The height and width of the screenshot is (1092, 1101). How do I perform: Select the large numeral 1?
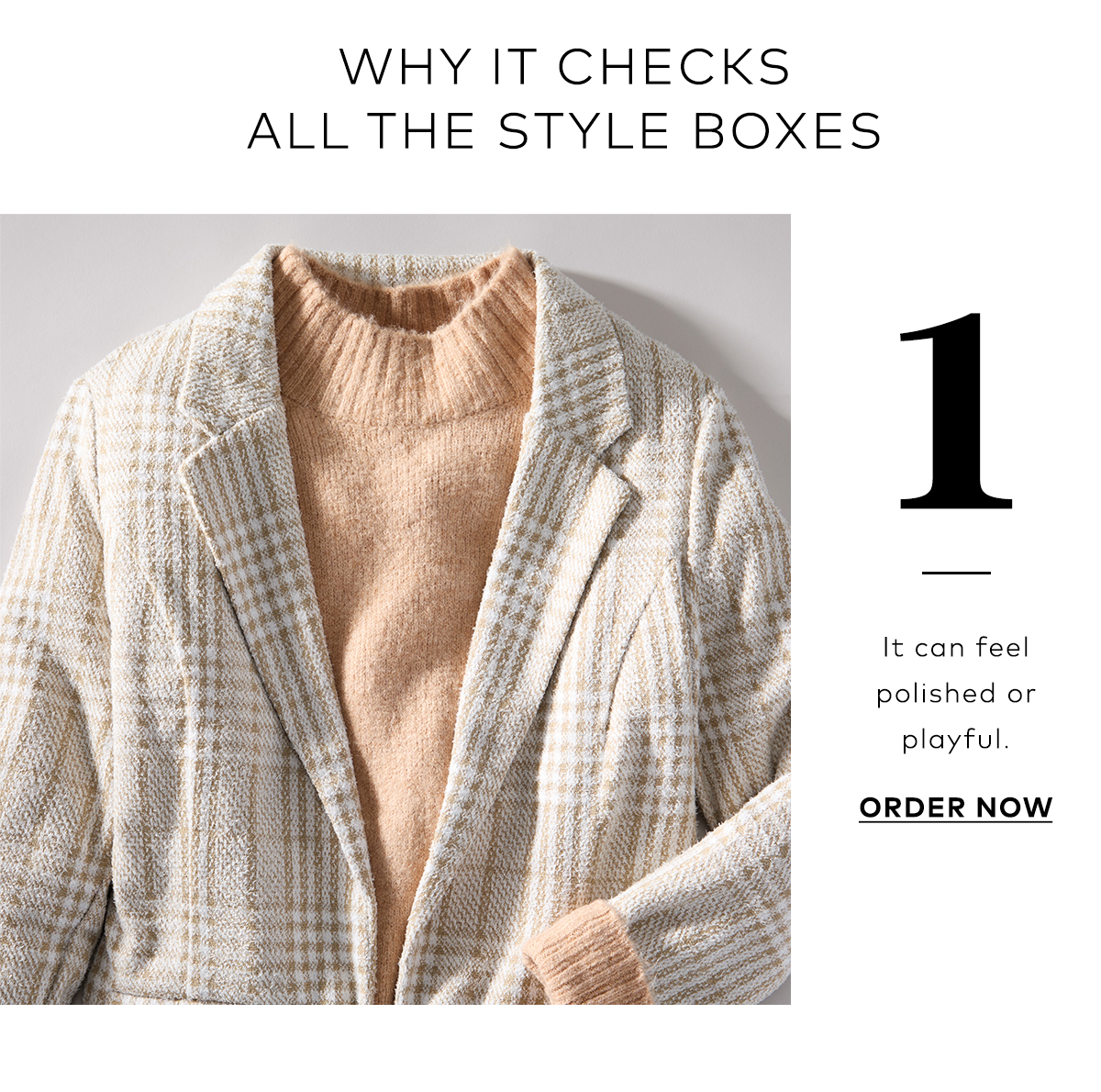955,412
